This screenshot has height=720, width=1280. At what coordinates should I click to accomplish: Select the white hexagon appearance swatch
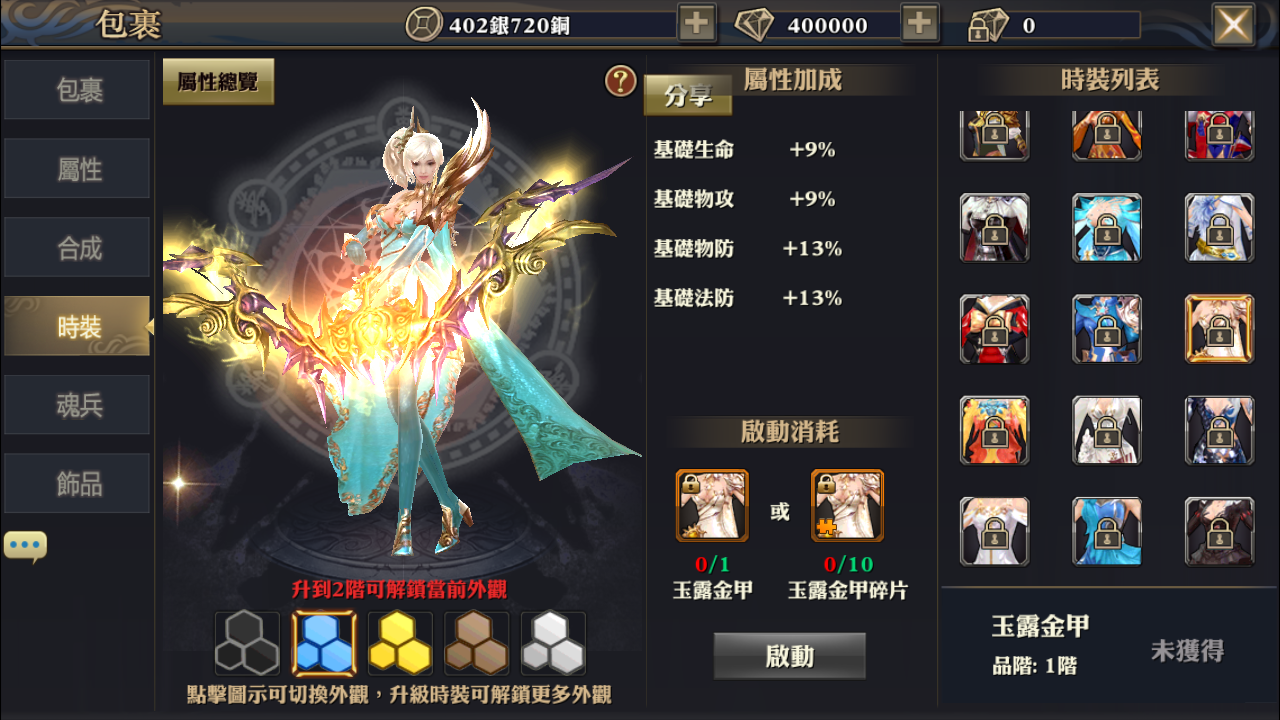(553, 643)
